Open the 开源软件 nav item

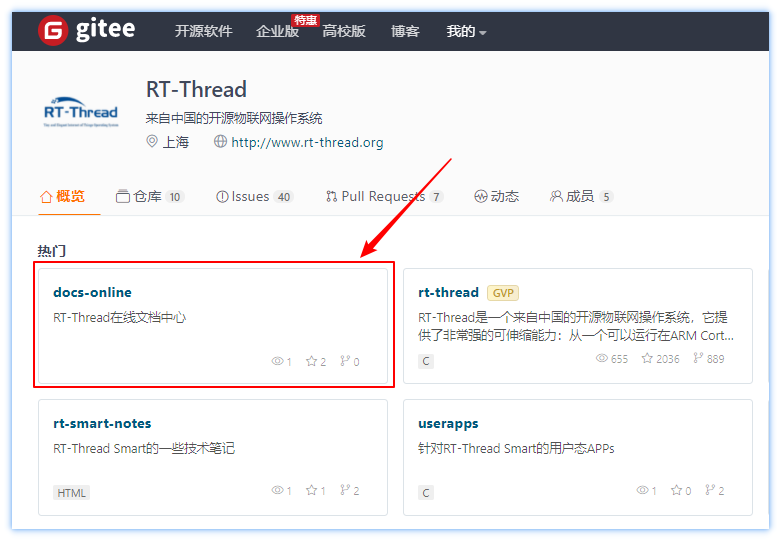pos(203,31)
